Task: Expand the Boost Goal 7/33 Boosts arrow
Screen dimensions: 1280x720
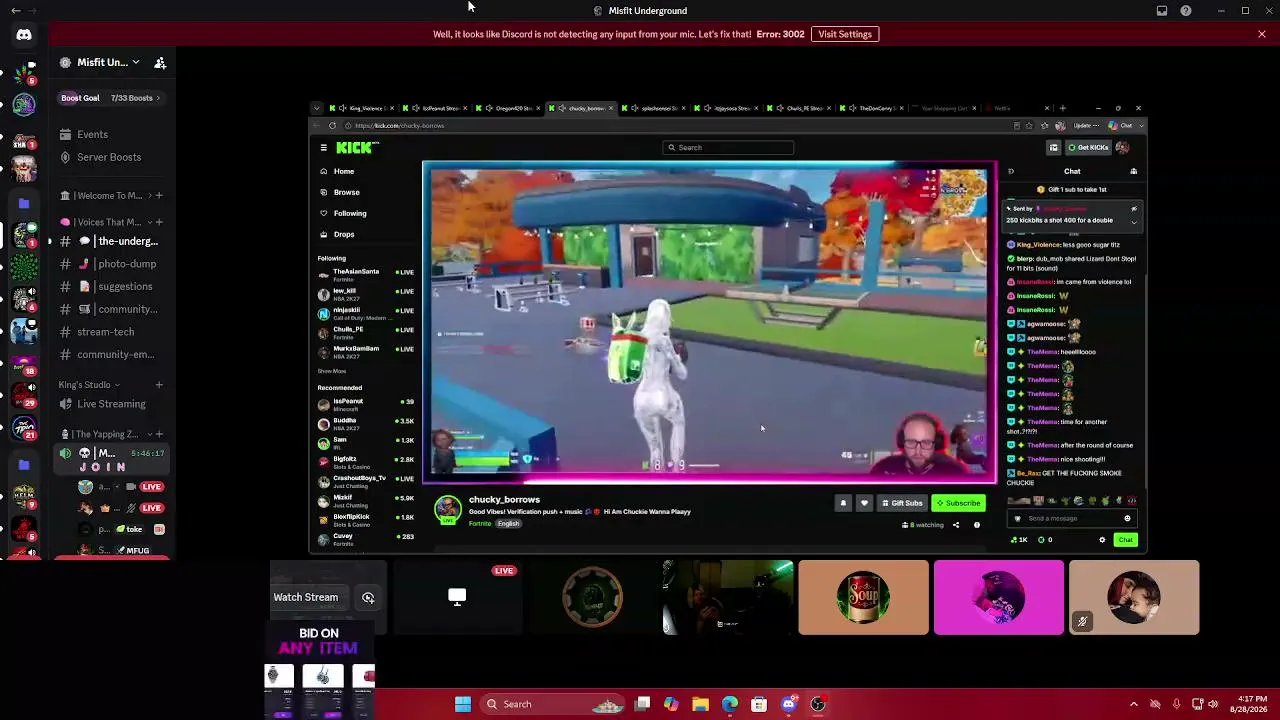Action: (158, 98)
